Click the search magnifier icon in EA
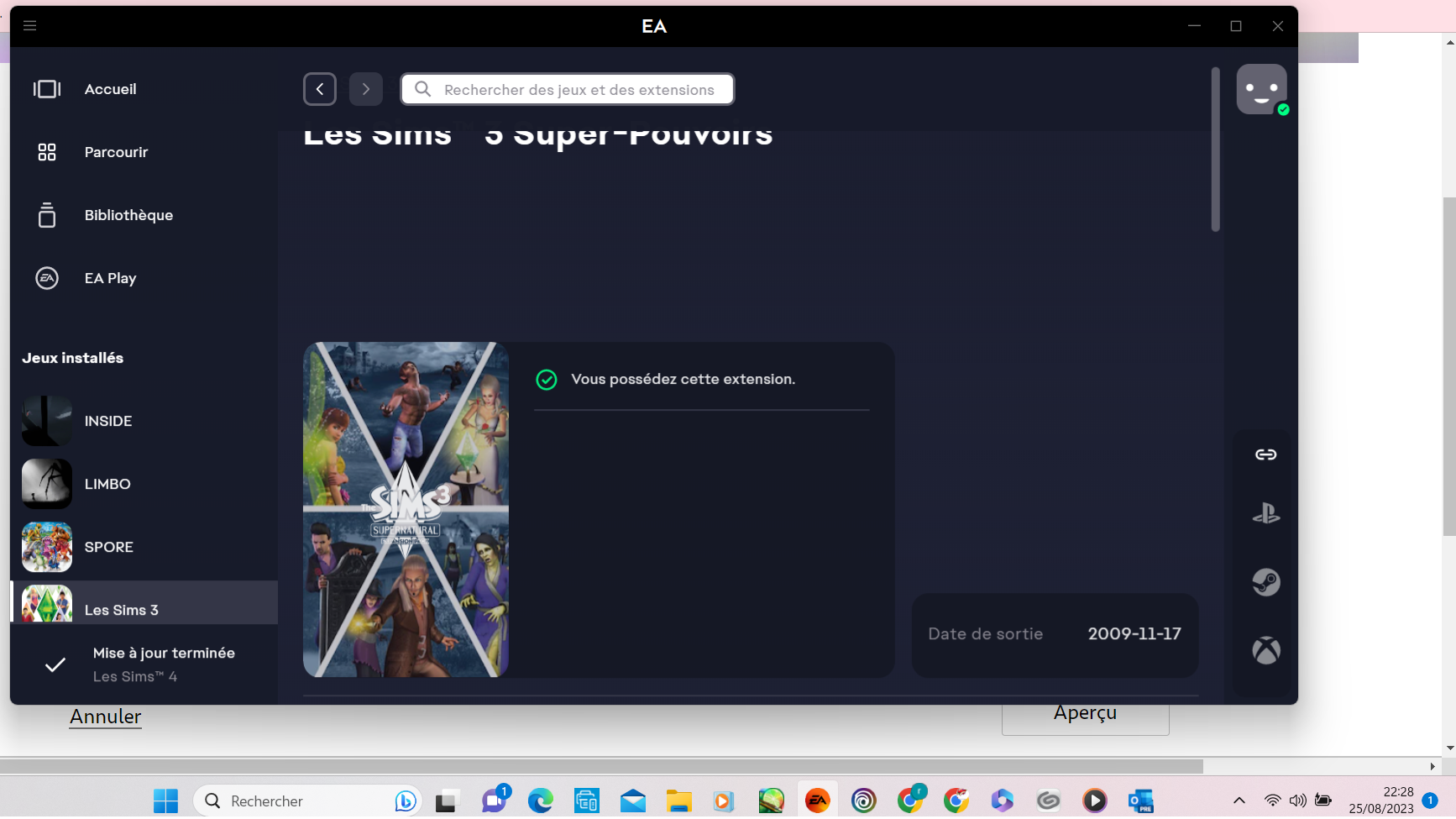1456x819 pixels. point(423,89)
